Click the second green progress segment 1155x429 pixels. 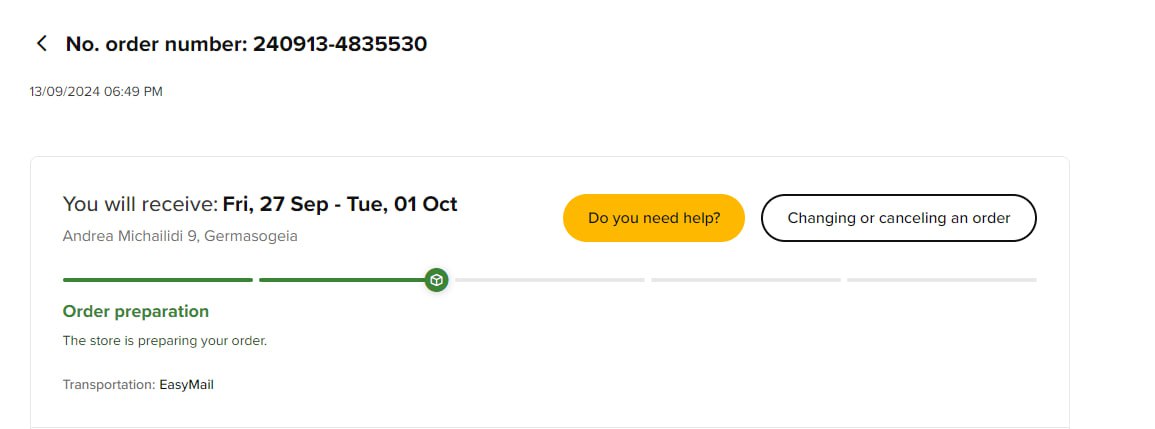340,280
